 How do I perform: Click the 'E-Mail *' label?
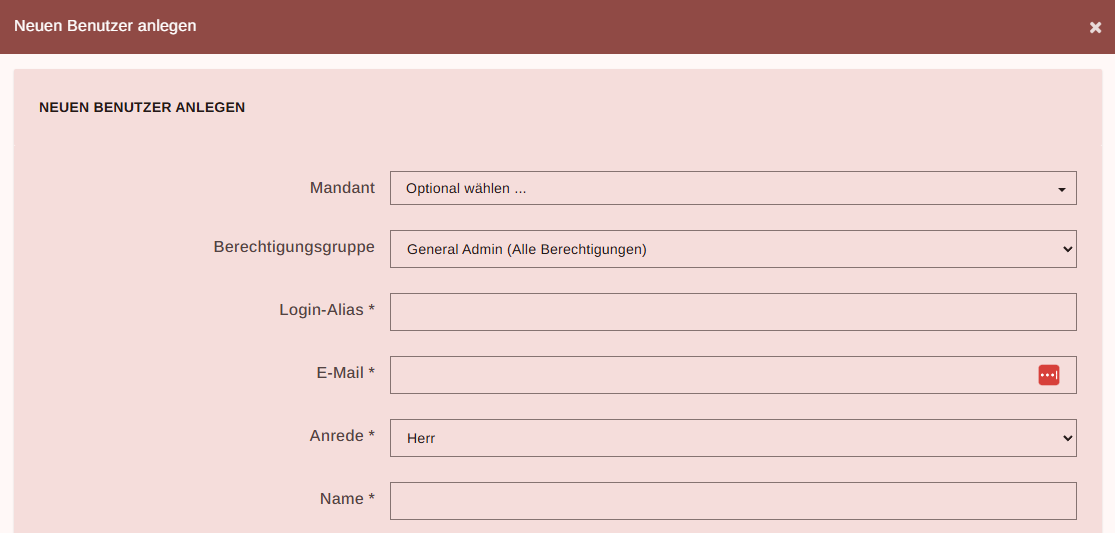345,373
